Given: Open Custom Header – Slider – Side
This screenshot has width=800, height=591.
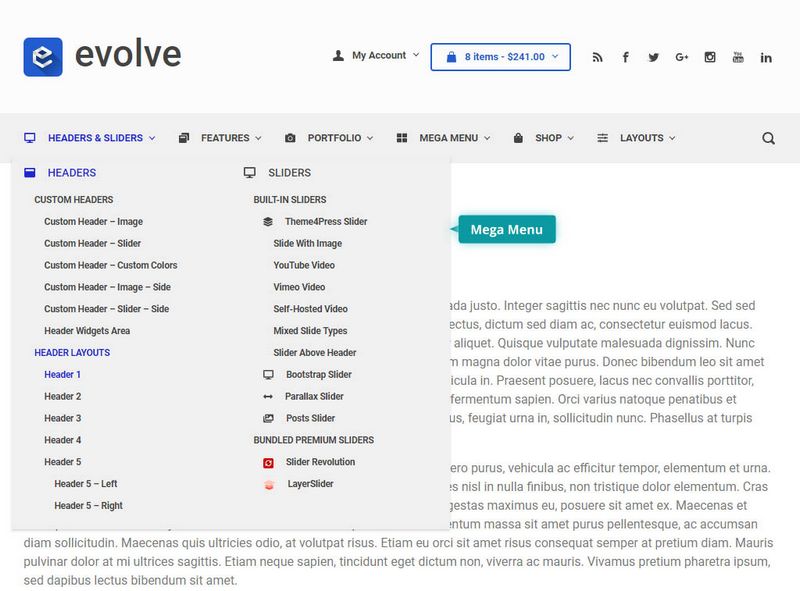Looking at the screenshot, I should 106,309.
